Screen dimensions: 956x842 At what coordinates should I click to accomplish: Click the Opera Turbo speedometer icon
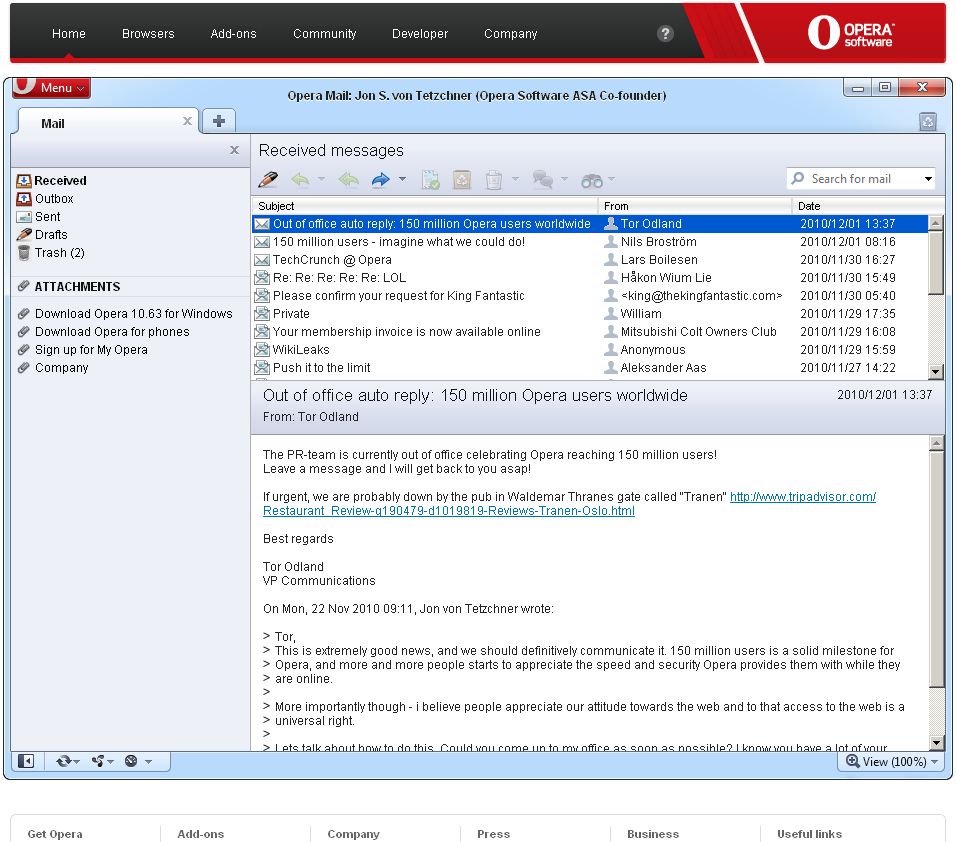pyautogui.click(x=131, y=761)
